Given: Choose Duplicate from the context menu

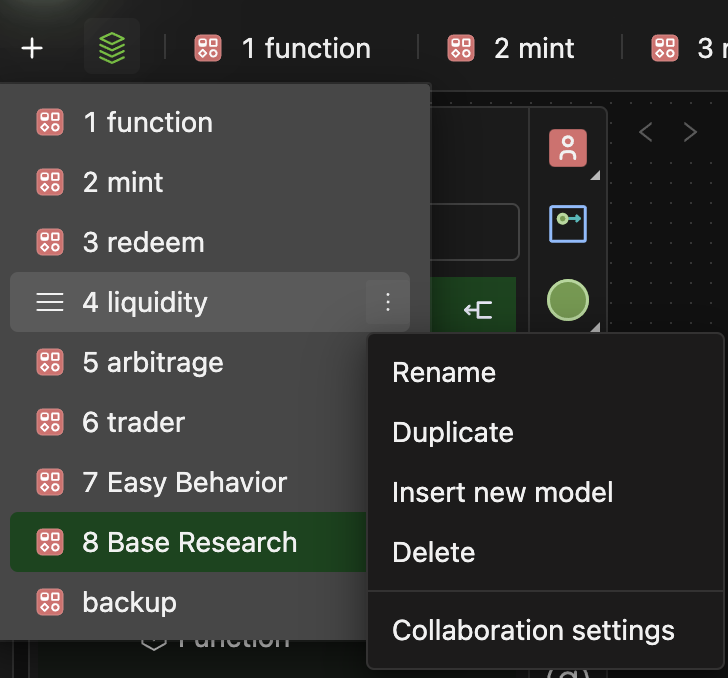Looking at the screenshot, I should pos(453,433).
